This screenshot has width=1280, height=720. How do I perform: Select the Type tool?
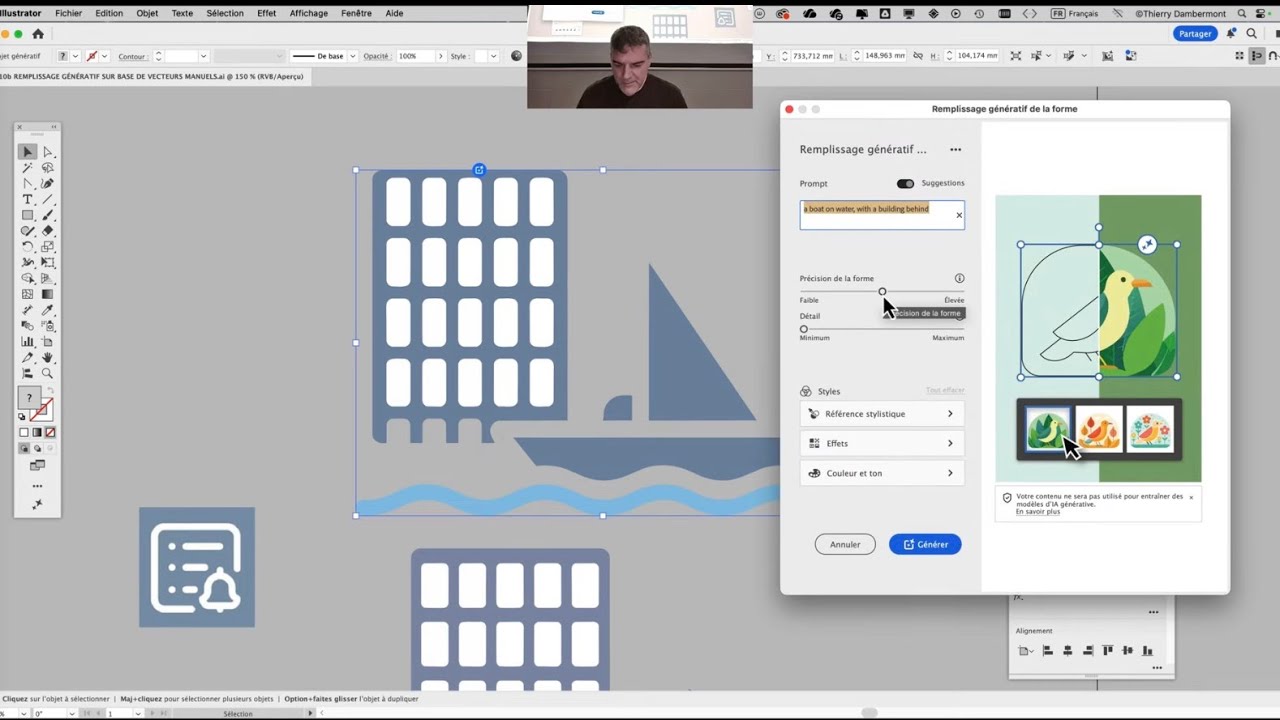point(27,200)
